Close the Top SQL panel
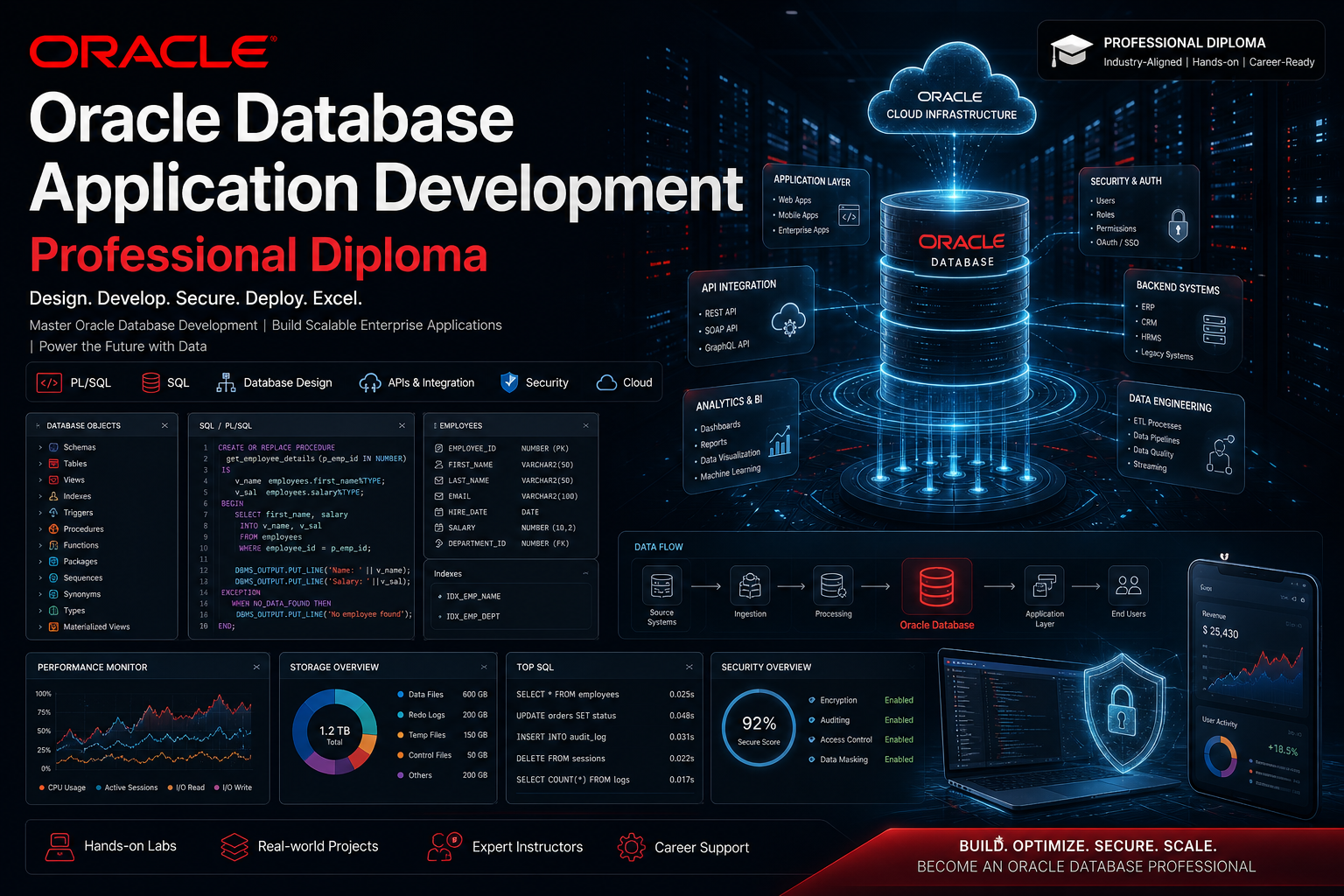This screenshot has height=896, width=1344. (689, 667)
